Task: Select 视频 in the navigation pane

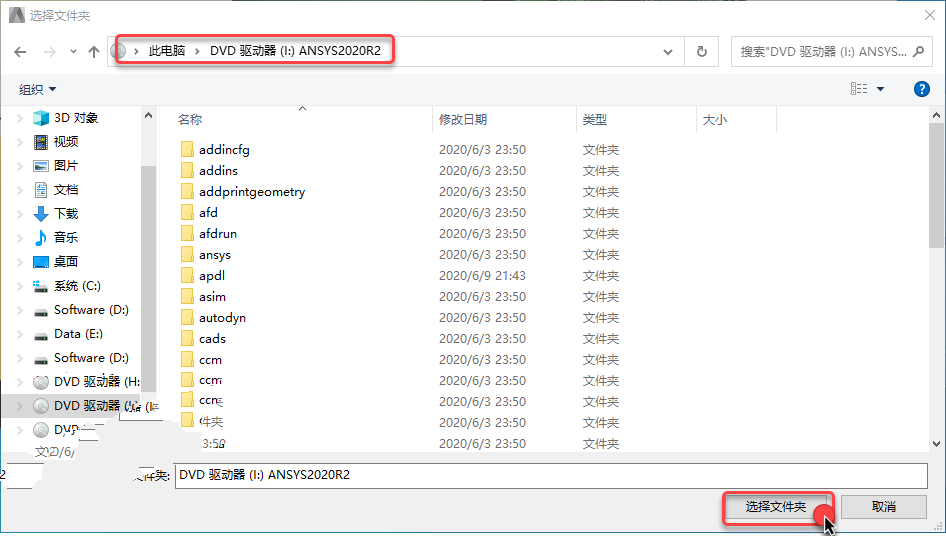Action: pyautogui.click(x=66, y=142)
